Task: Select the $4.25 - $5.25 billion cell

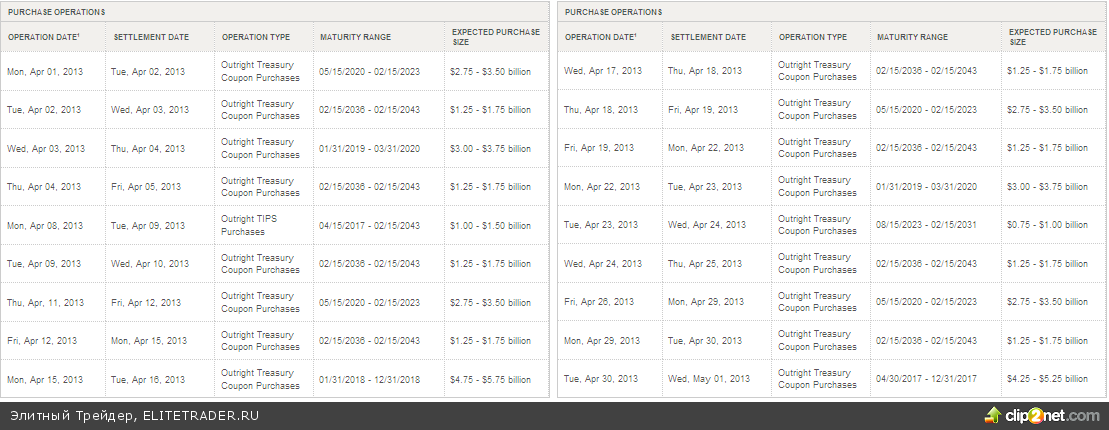Action: [x=1047, y=379]
